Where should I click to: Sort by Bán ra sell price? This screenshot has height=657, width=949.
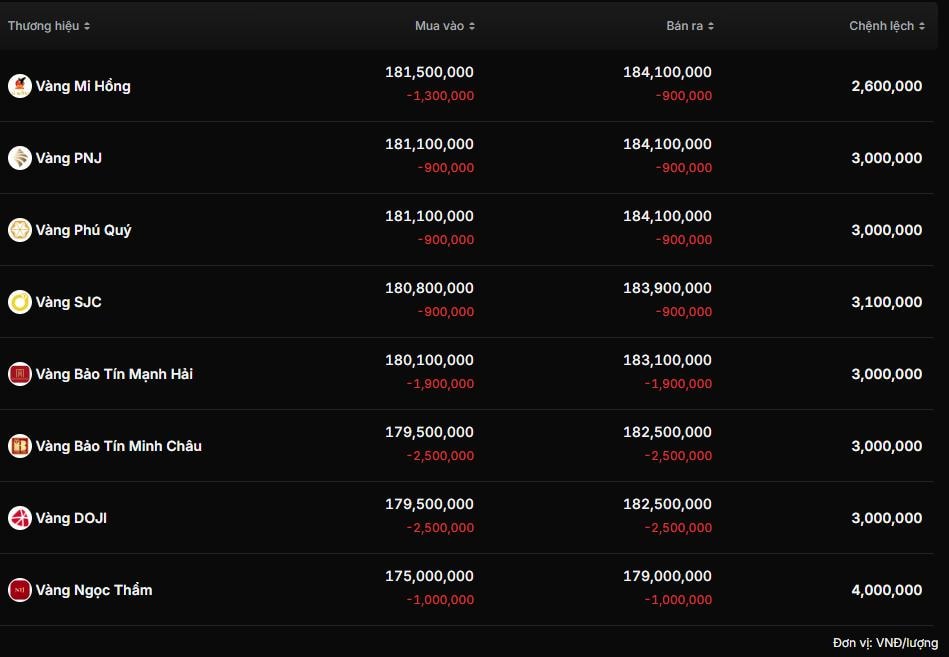point(690,26)
